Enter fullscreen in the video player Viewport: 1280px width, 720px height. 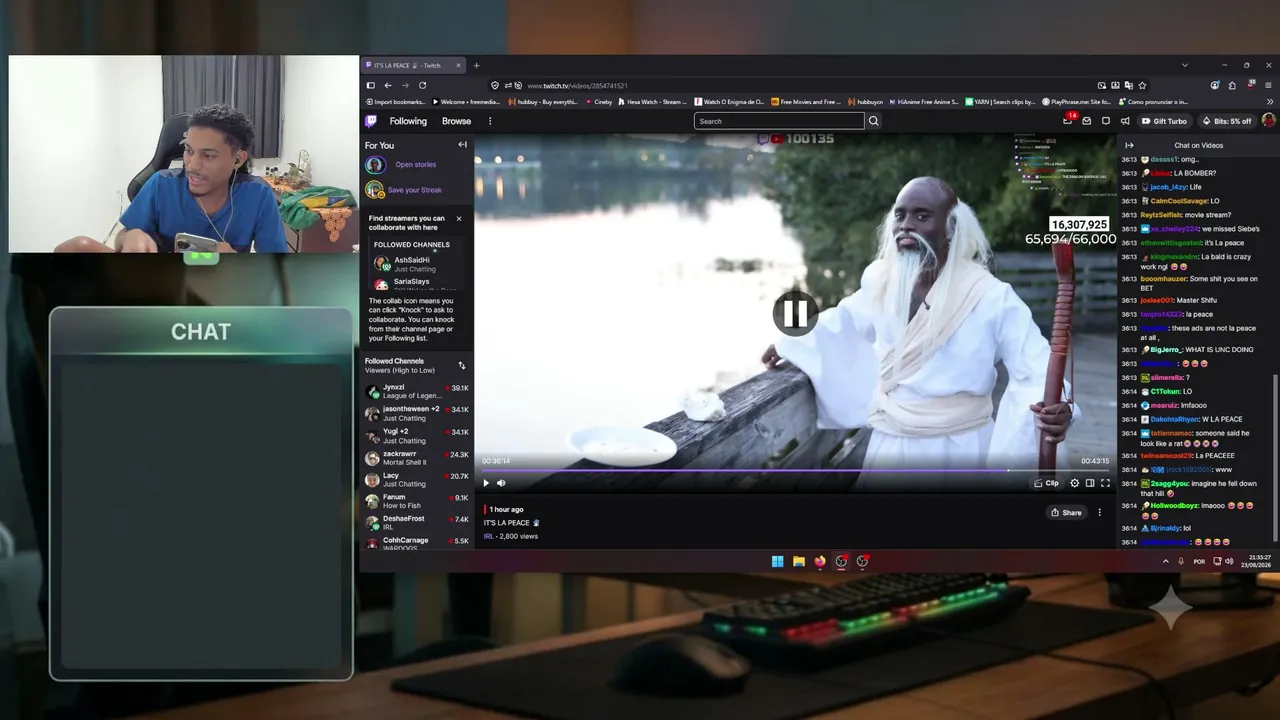[x=1105, y=483]
